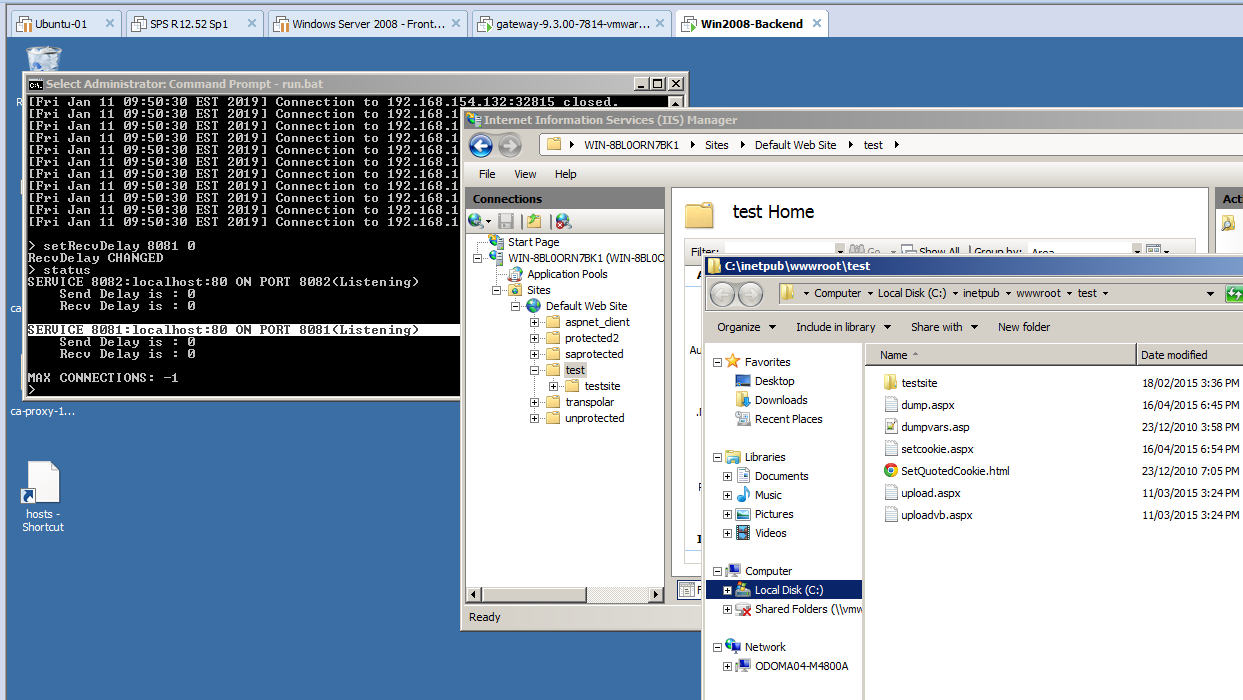Expand the Documents library in Explorer

(727, 476)
